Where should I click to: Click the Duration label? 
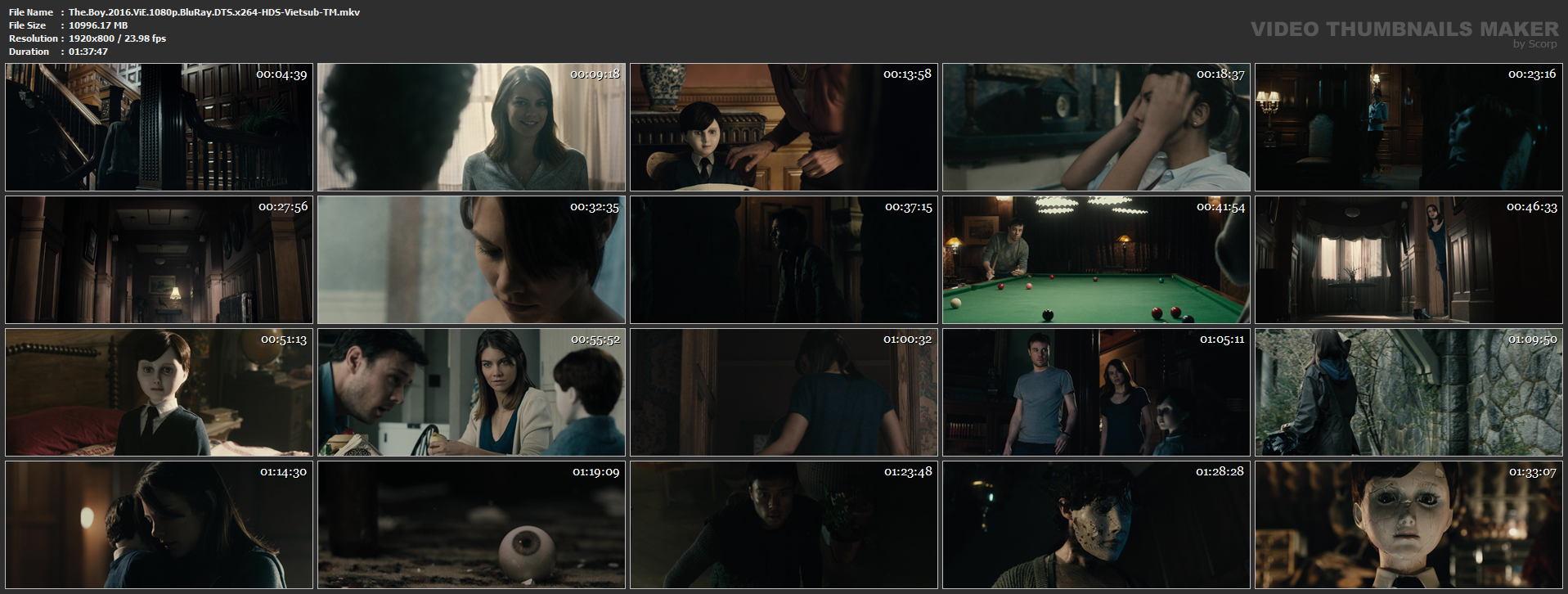tap(29, 52)
